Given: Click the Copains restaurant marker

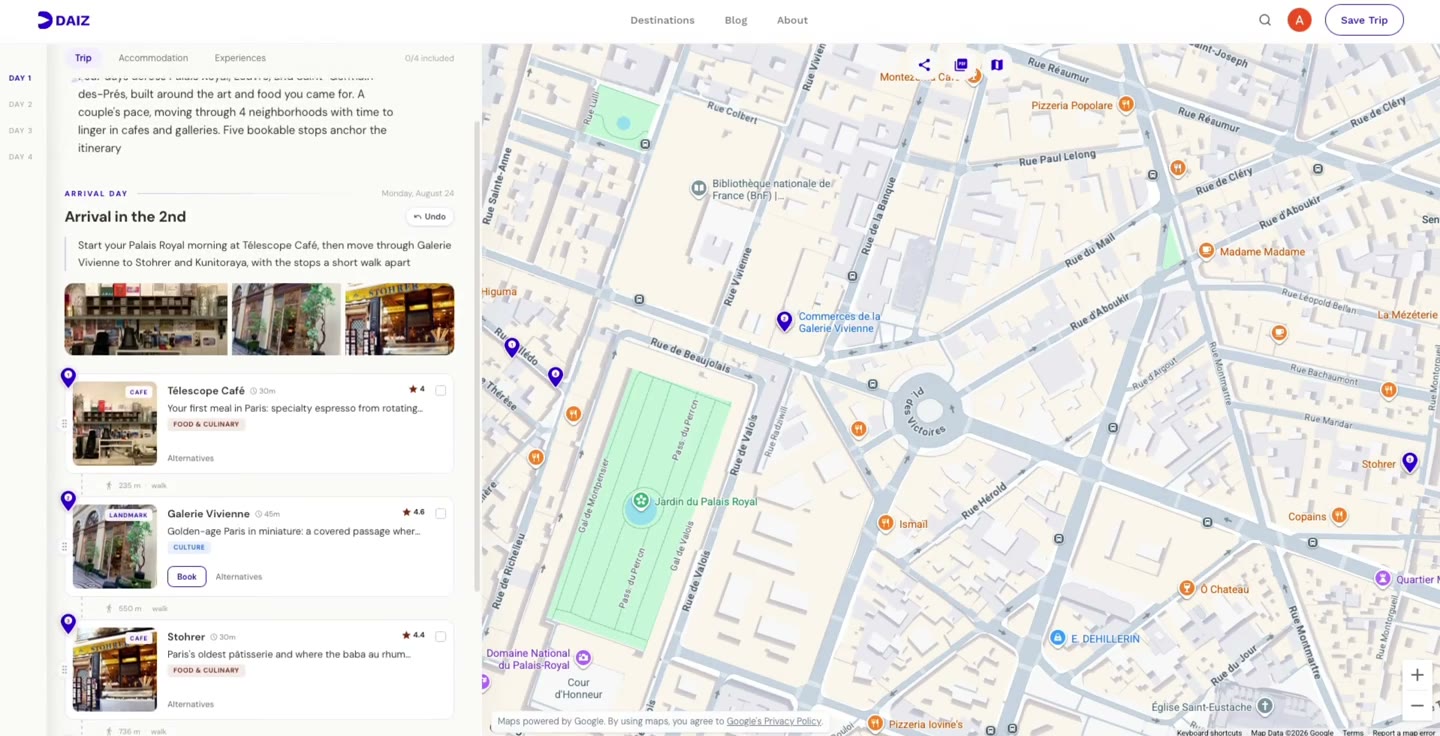Looking at the screenshot, I should (x=1339, y=516).
